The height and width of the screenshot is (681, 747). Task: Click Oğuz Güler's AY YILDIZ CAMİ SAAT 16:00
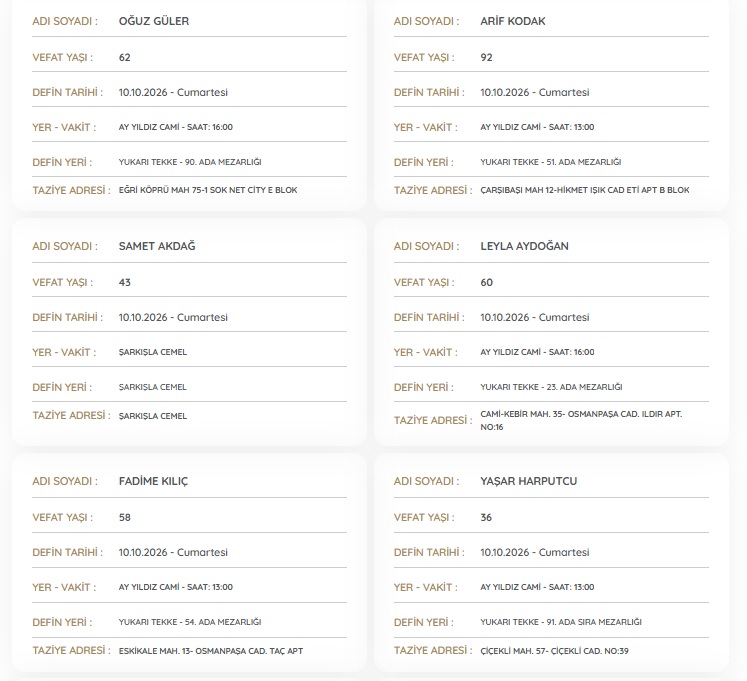coord(176,127)
